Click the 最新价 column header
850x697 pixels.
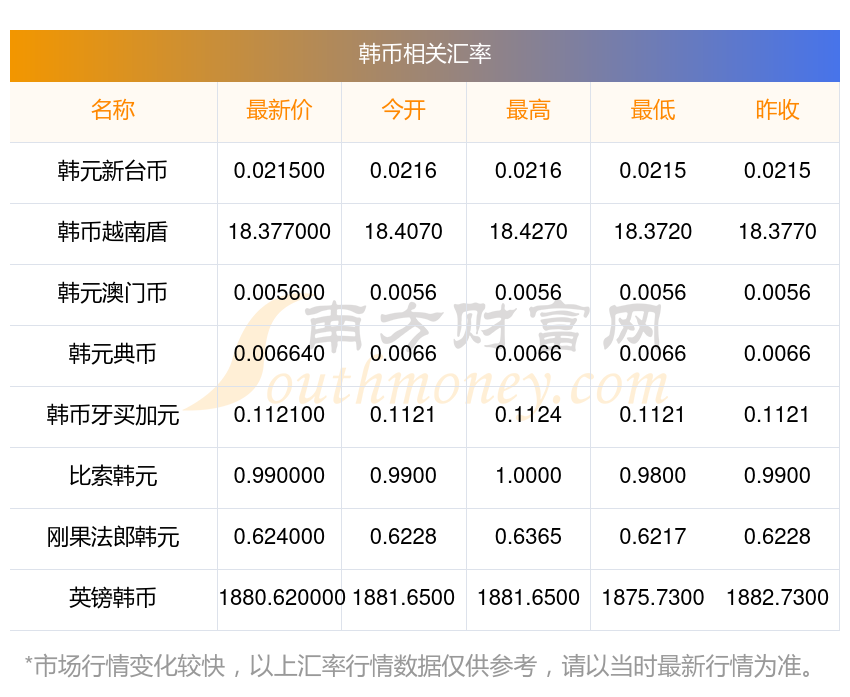tap(279, 110)
